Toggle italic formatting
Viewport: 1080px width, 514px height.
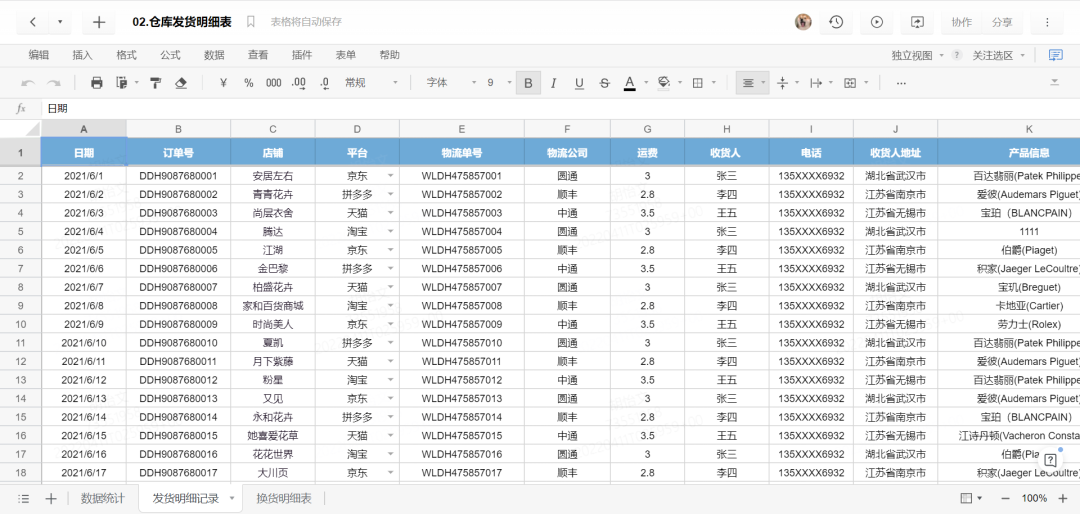553,83
